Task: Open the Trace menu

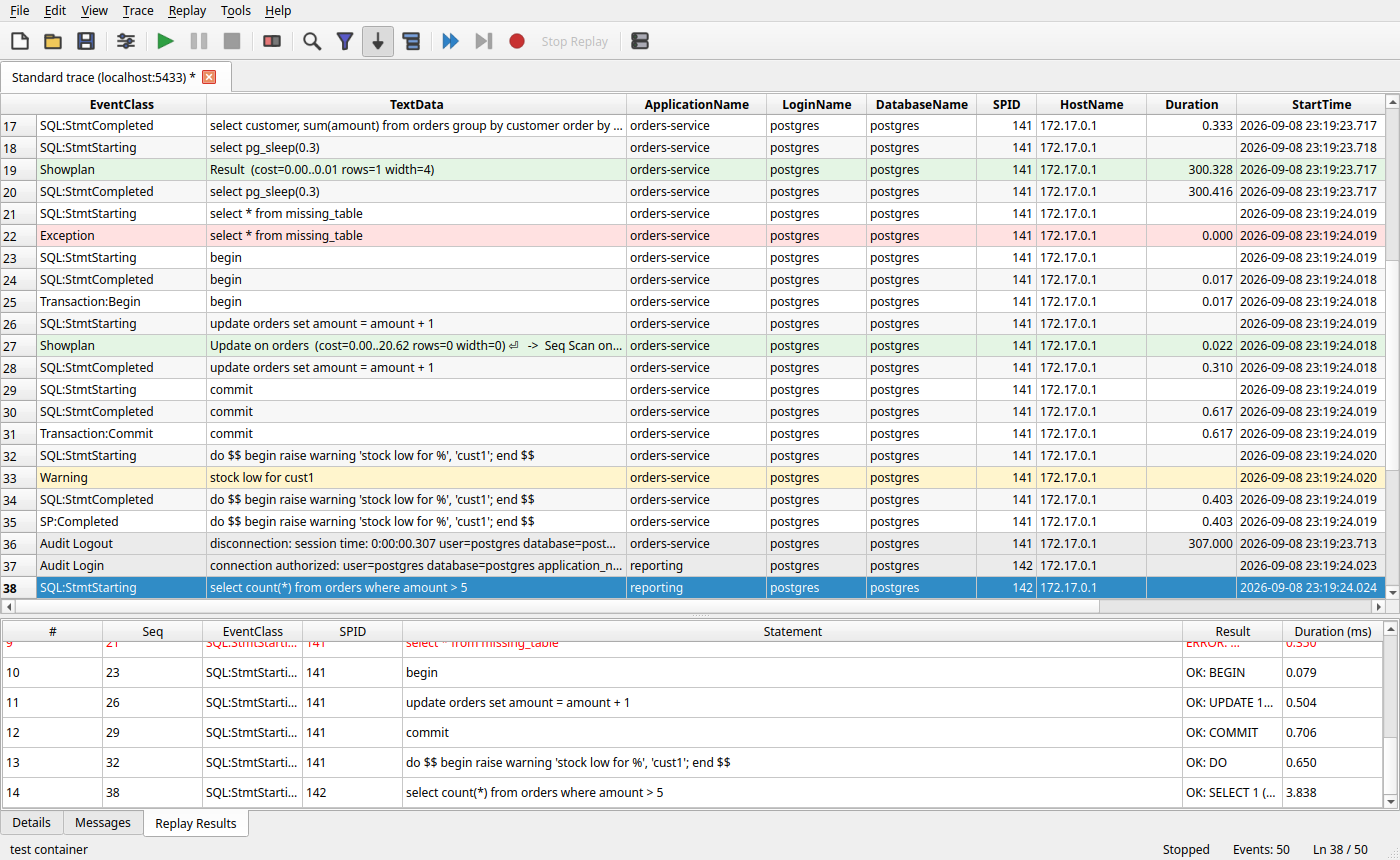Action: 138,10
